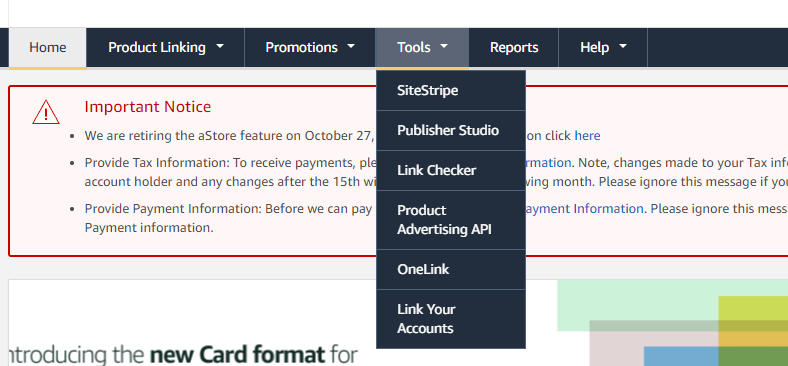
Task: Open the Payment Information link
Action: pos(584,208)
